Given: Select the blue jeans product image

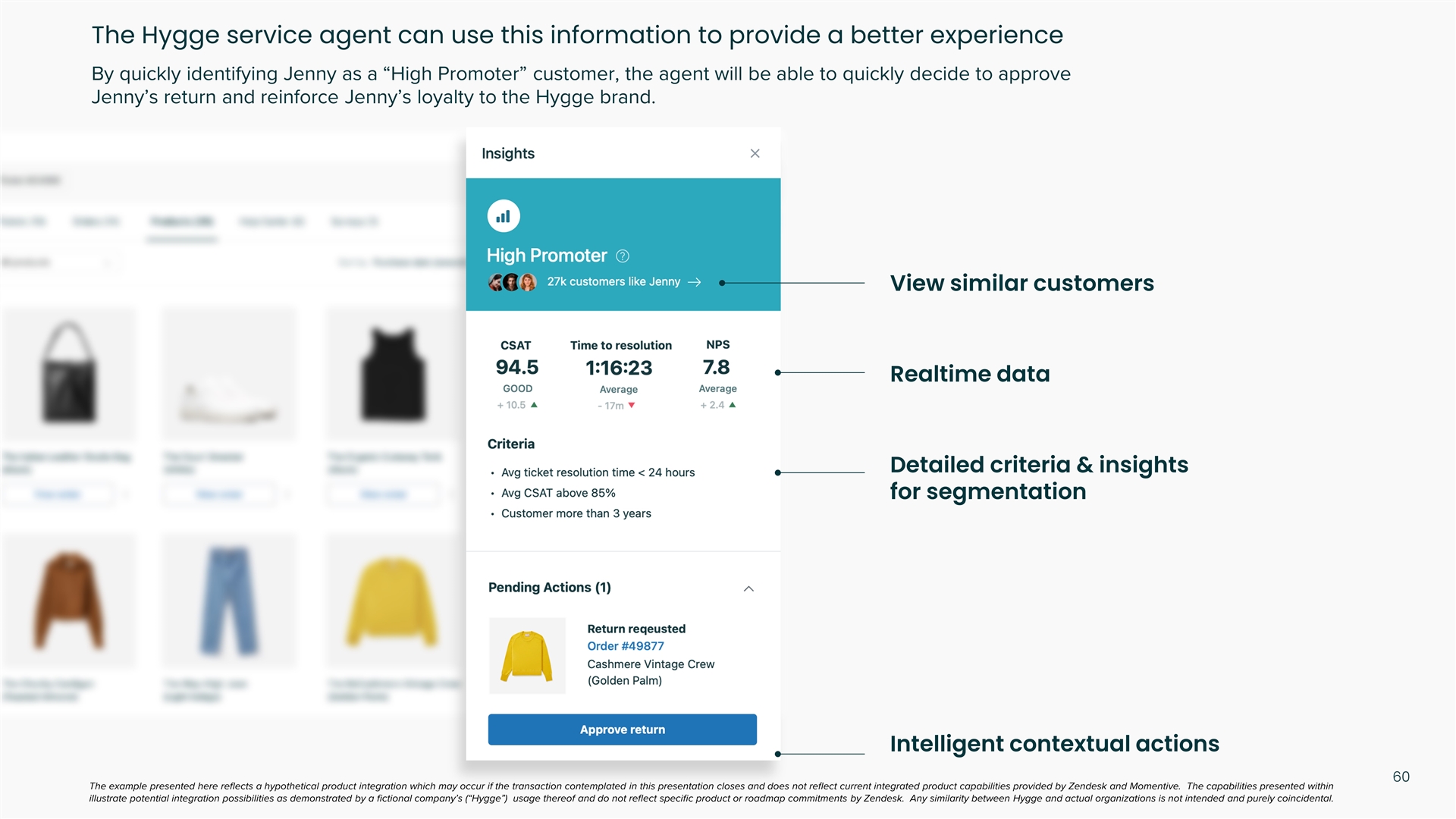Looking at the screenshot, I should [228, 601].
